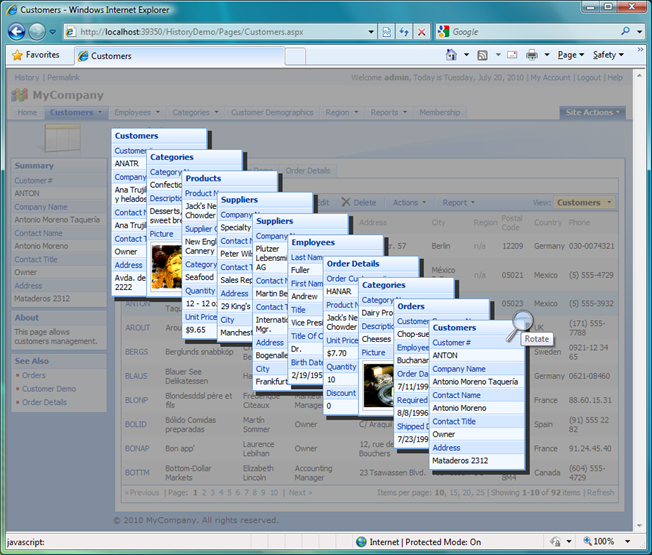Click the Rotate magnifier icon
The width and height of the screenshot is (652, 555).
(519, 326)
